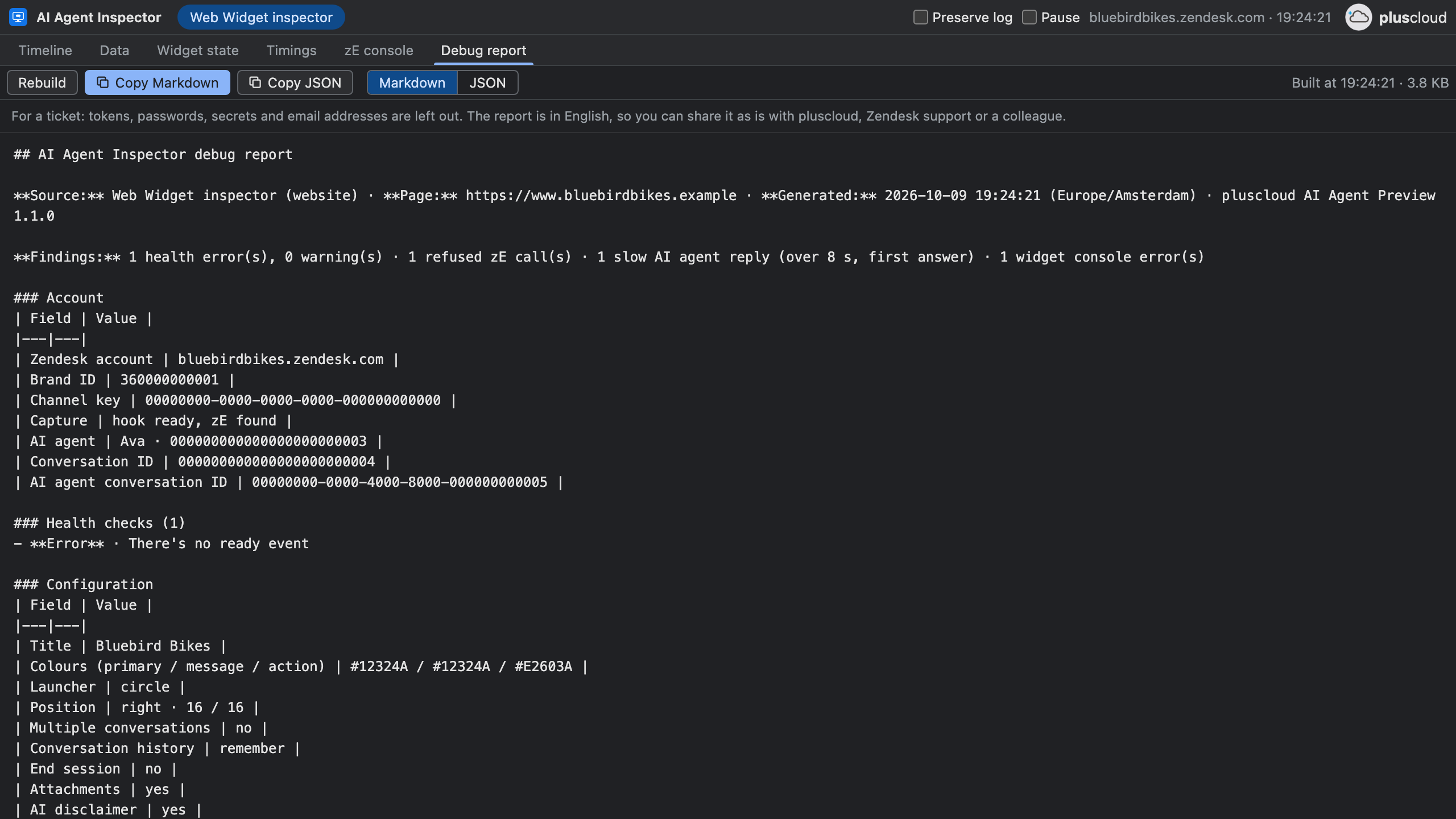Click the Copy JSON button

click(x=295, y=82)
